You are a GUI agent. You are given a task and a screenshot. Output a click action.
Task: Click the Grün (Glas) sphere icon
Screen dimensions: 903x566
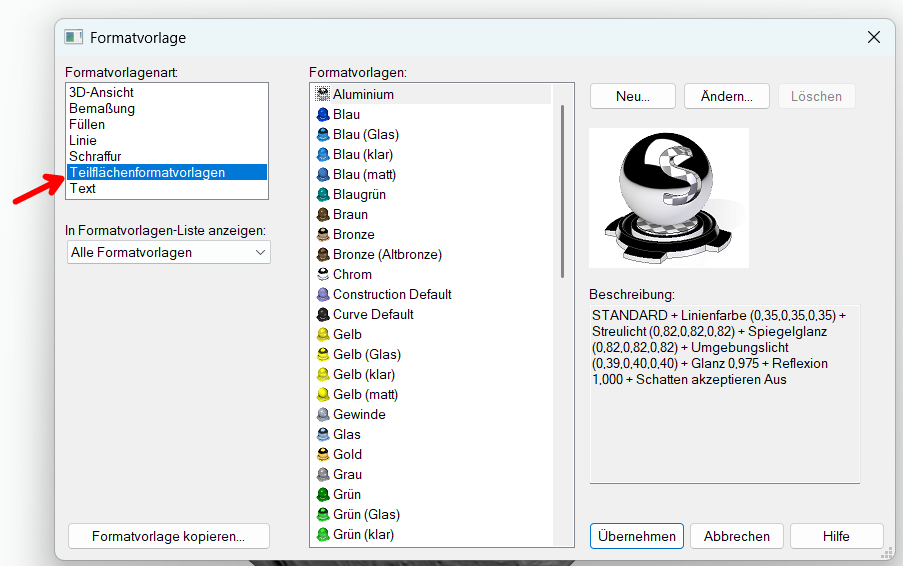[323, 514]
